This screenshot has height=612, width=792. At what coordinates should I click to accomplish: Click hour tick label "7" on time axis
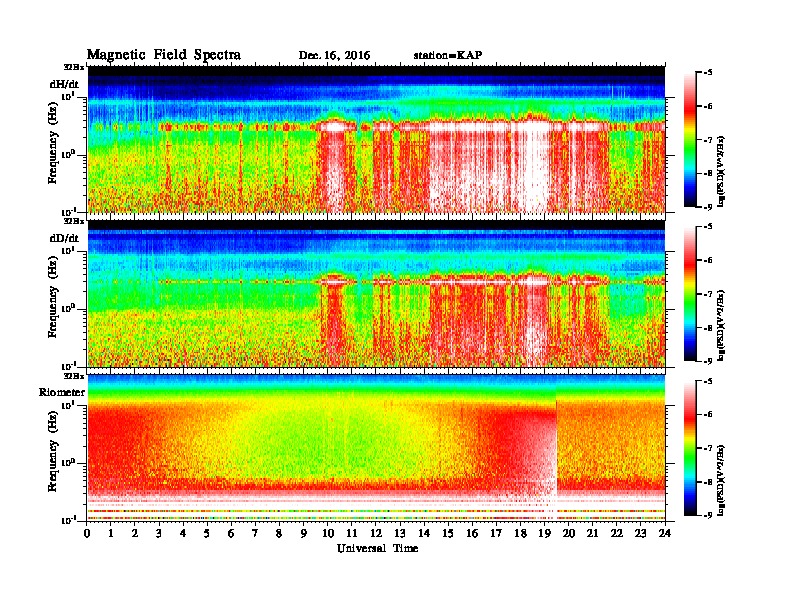[256, 533]
